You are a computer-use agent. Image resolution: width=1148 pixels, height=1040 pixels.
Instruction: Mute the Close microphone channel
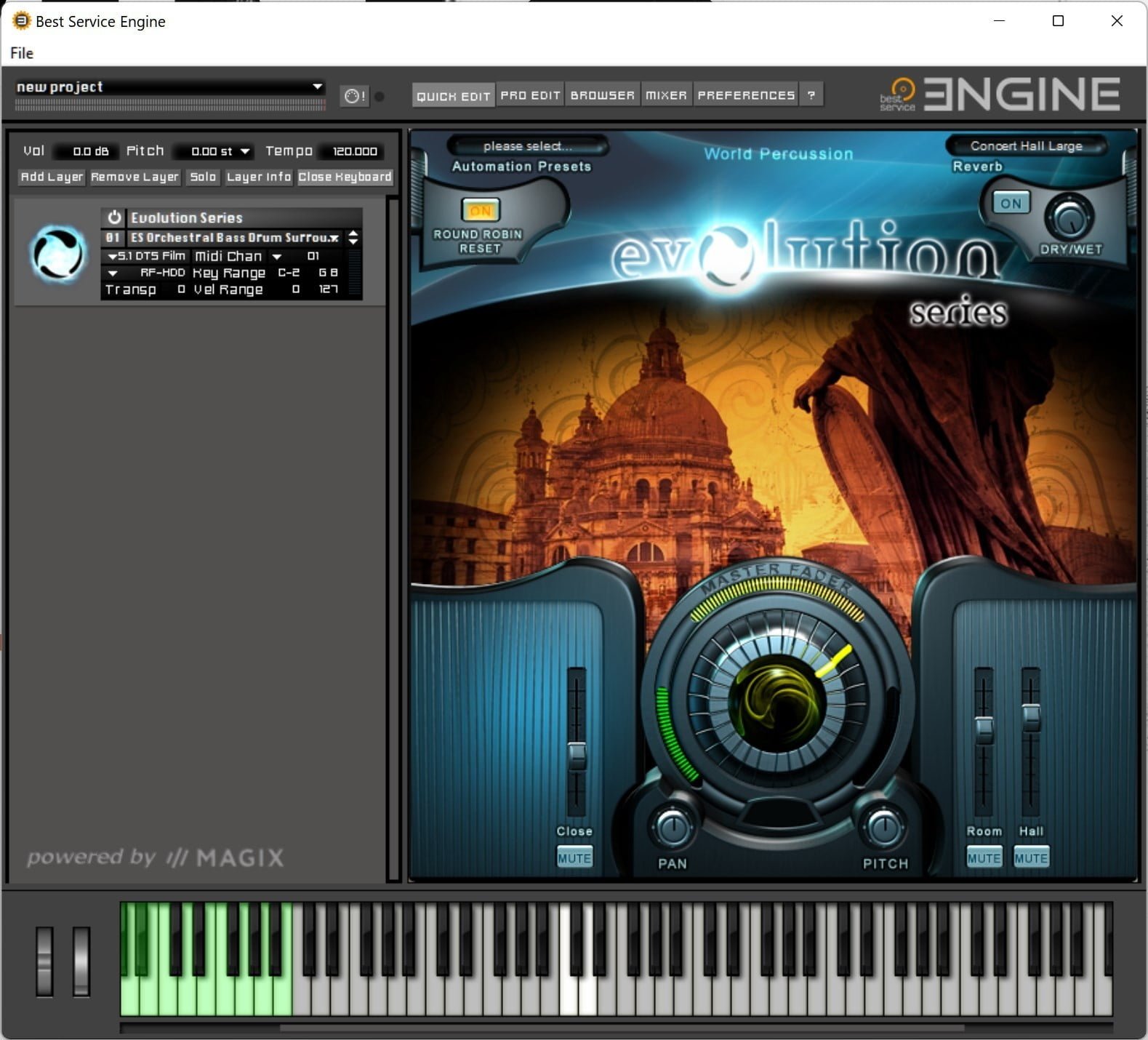574,858
